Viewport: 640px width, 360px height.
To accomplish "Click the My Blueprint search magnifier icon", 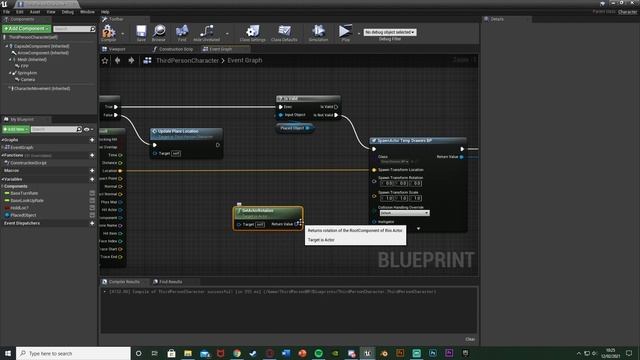I will pos(79,129).
